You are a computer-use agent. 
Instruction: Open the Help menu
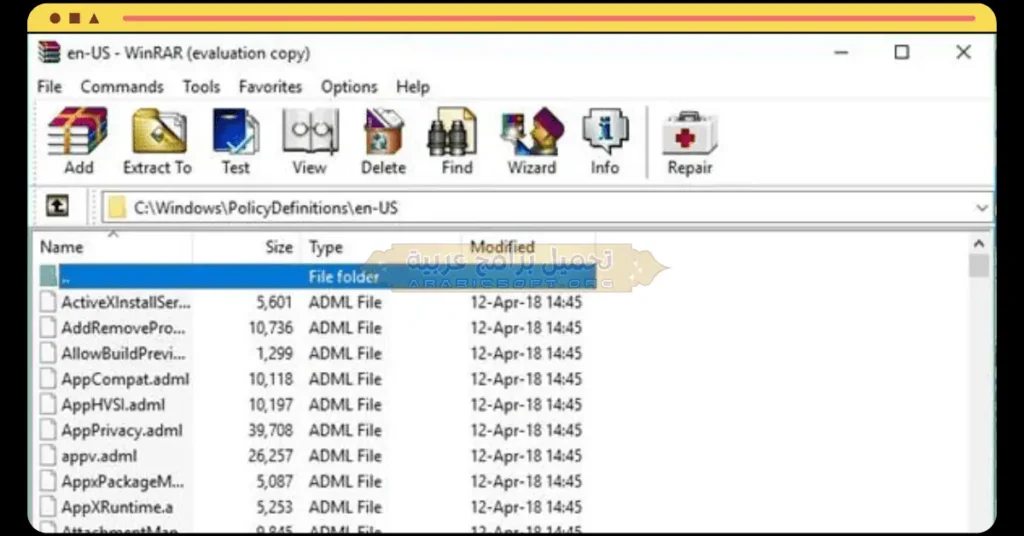[413, 87]
